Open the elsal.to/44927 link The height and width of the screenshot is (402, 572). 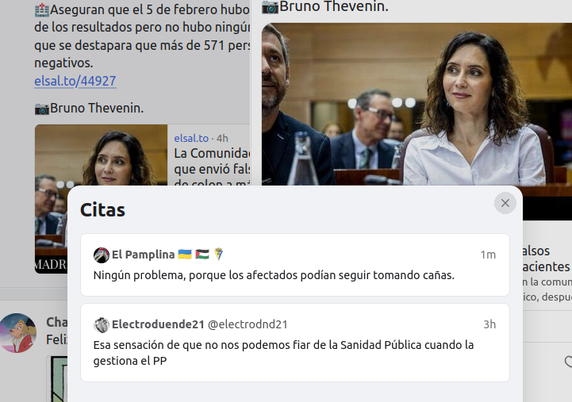[75, 81]
